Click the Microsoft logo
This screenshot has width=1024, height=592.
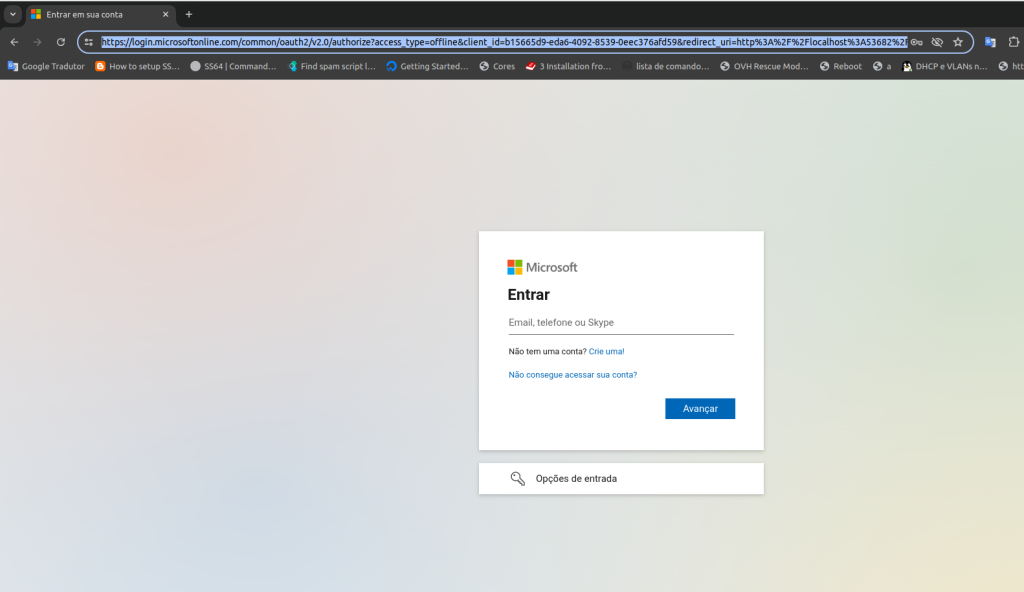pyautogui.click(x=542, y=267)
